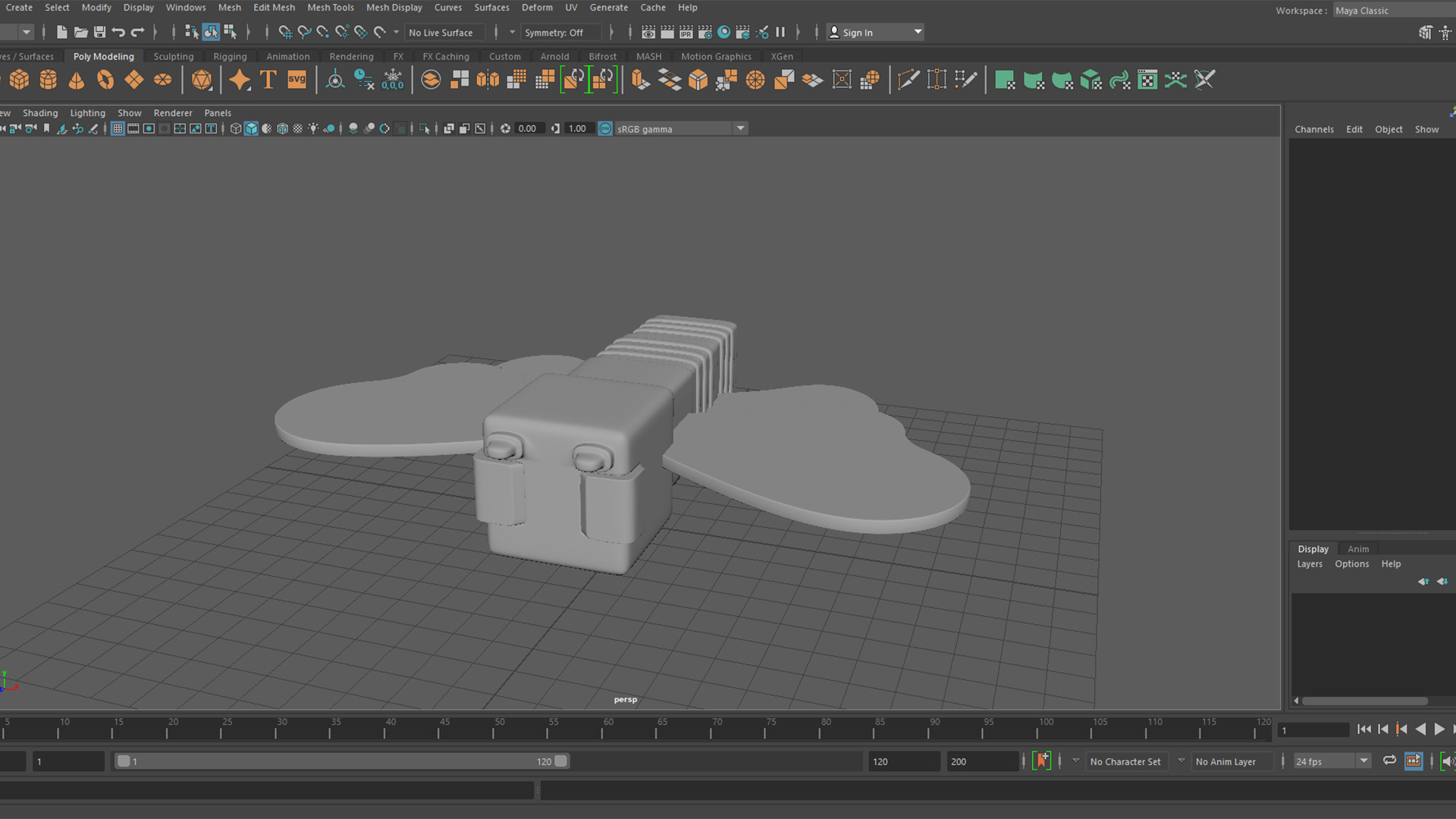Viewport: 1456px width, 819px height.
Task: Switch to the Anim tab in layer editor
Action: pyautogui.click(x=1358, y=549)
